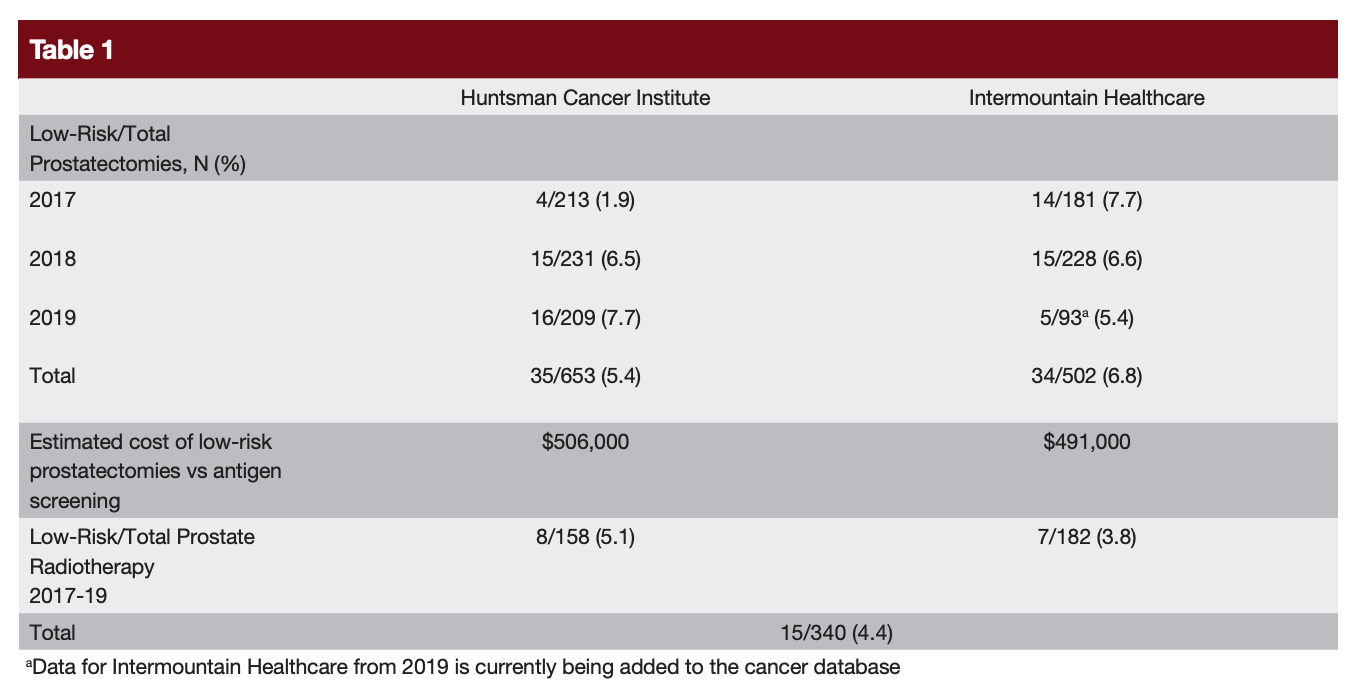Click the 2017 row label
Screen dimensions: 1354x690
click(x=52, y=200)
